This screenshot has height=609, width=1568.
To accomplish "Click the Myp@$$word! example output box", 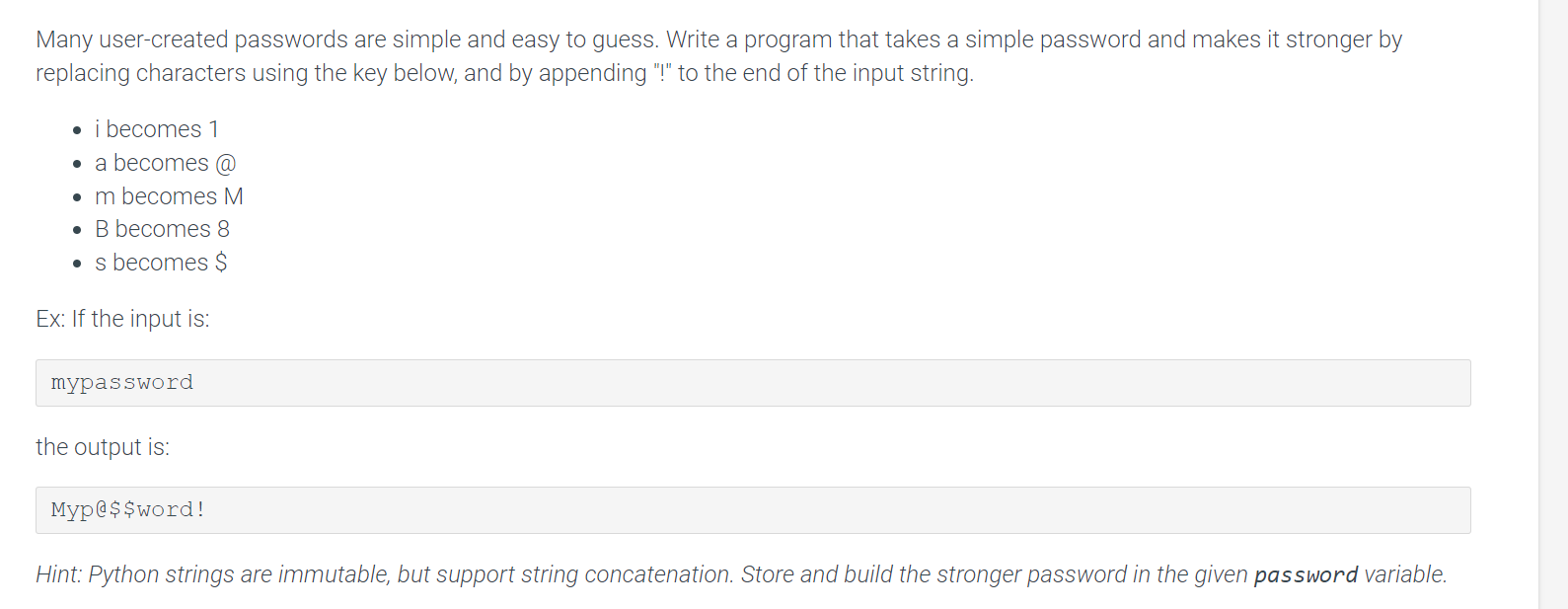I will pos(753,510).
